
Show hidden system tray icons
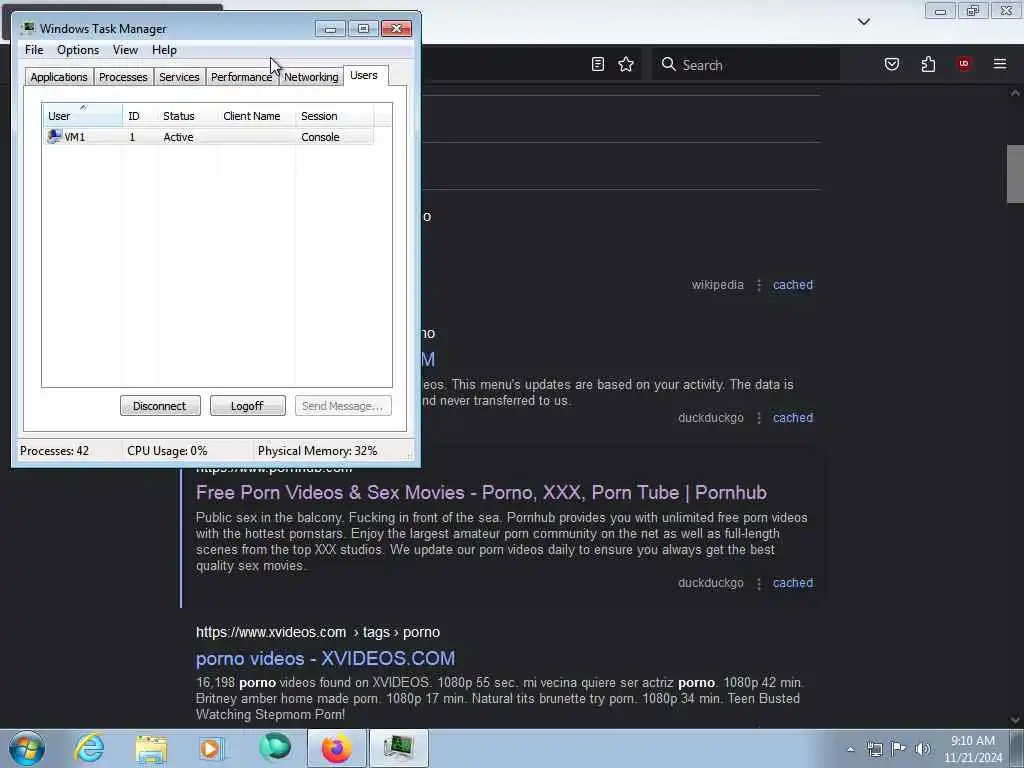tap(850, 749)
